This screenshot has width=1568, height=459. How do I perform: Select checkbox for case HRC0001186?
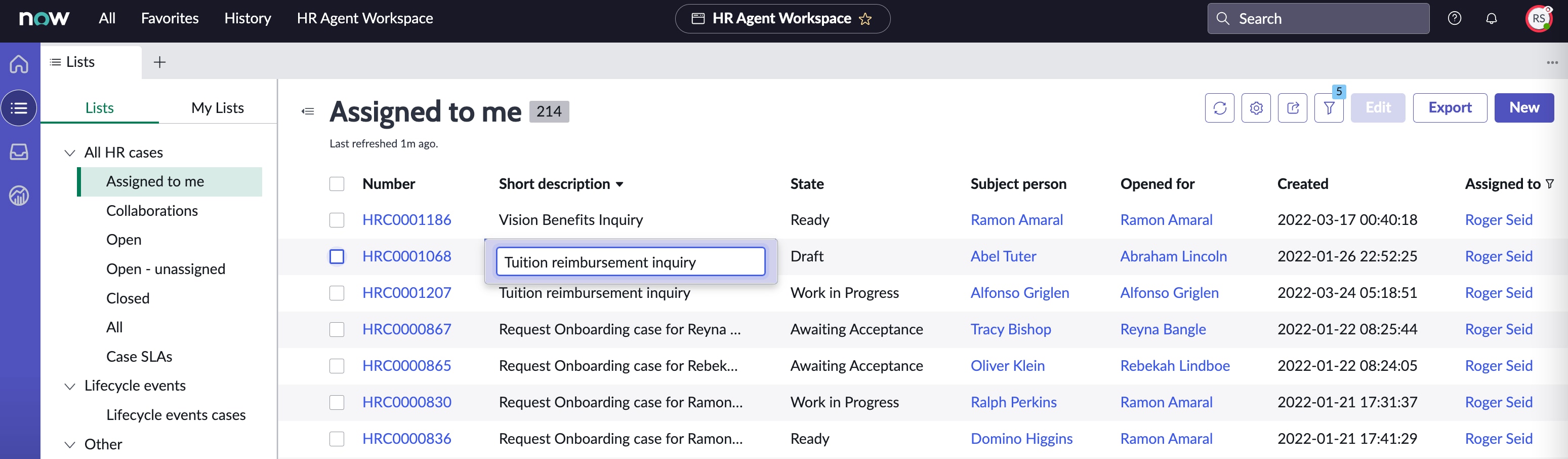[337, 220]
